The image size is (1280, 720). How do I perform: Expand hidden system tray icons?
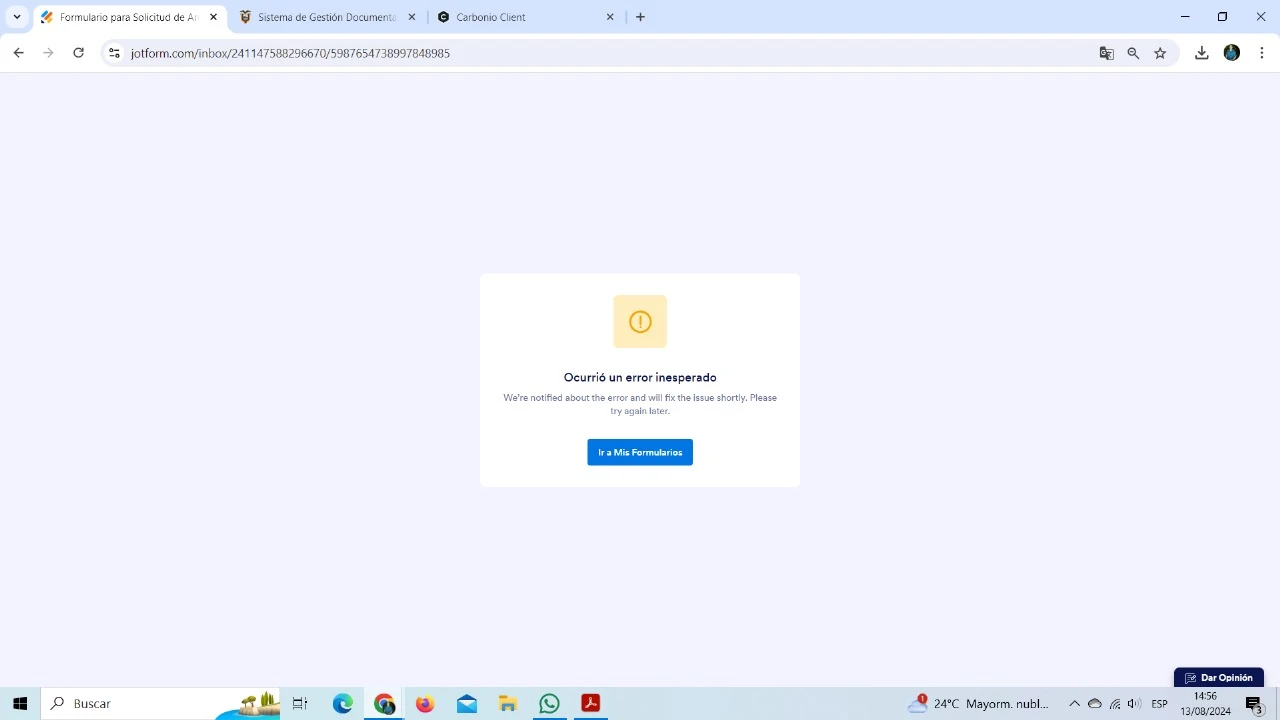pyautogui.click(x=1074, y=703)
